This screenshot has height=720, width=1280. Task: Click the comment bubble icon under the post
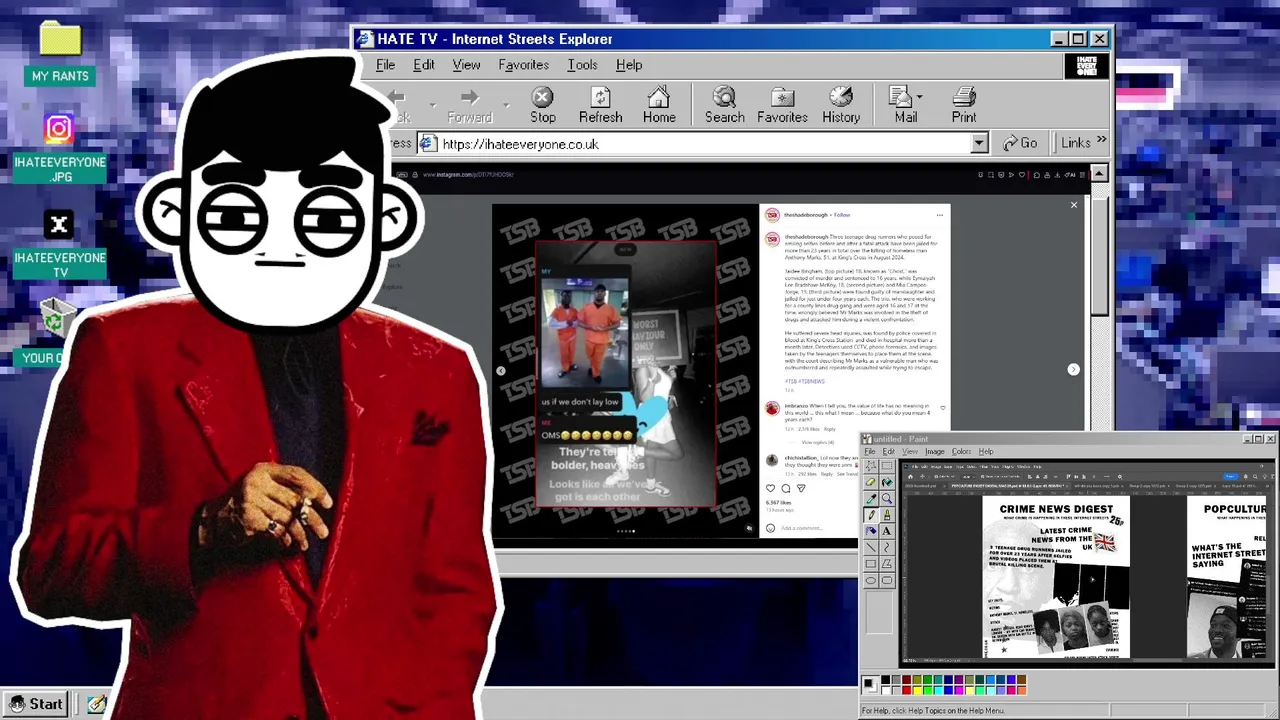click(x=785, y=488)
